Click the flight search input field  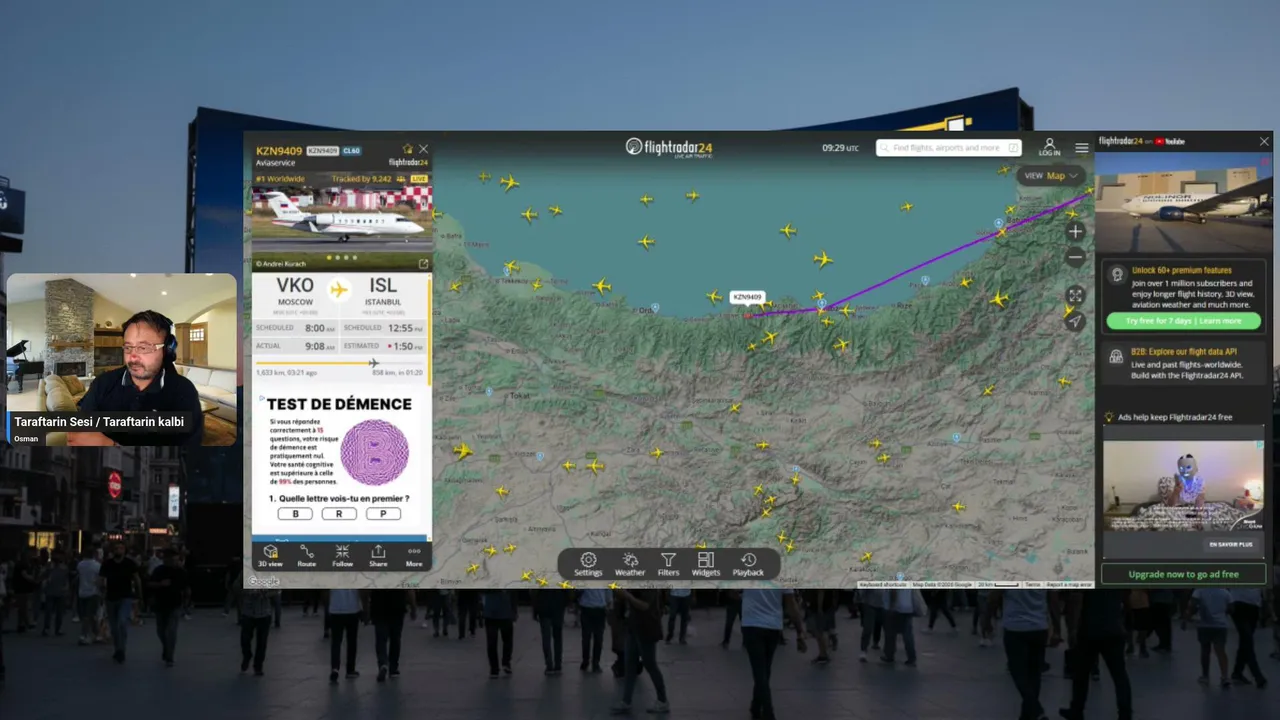[x=948, y=148]
